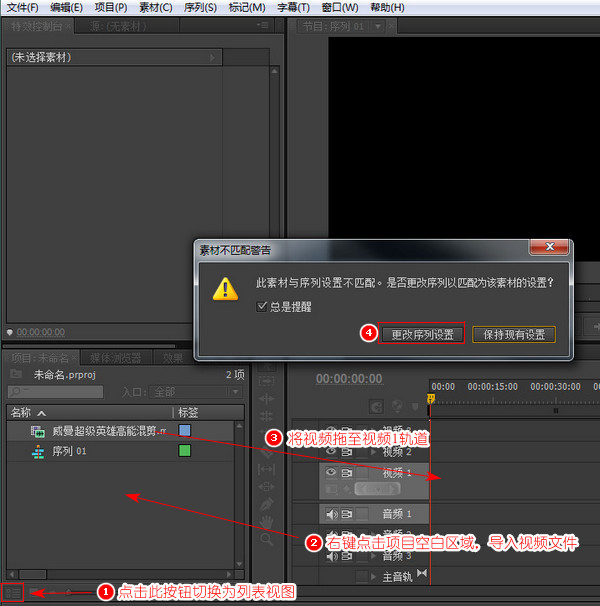
Task: Select the Rolling Edit tool
Action: click(x=266, y=416)
